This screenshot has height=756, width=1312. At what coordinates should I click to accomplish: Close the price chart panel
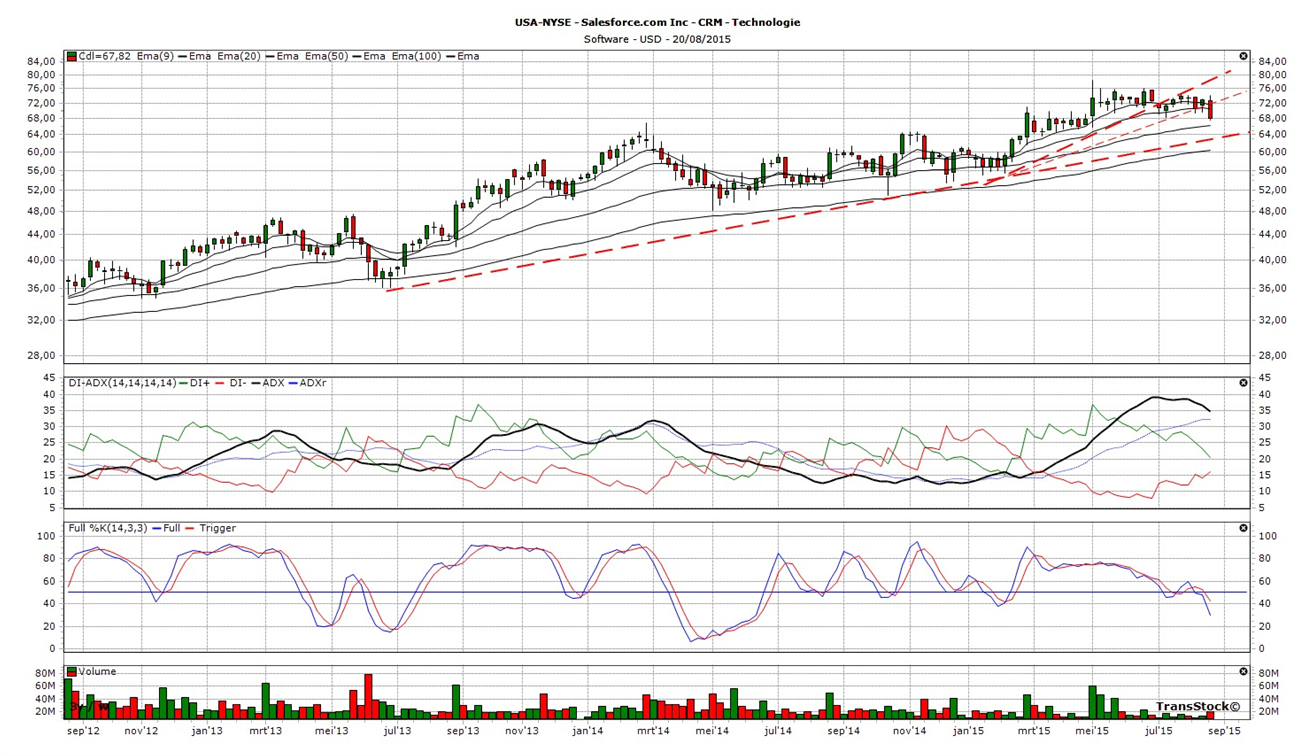coord(1244,56)
